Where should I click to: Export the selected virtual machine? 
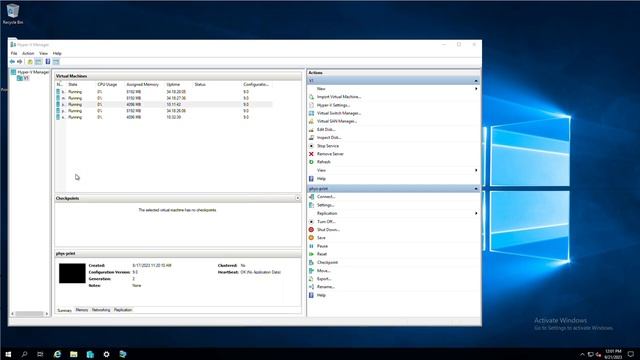pos(324,279)
